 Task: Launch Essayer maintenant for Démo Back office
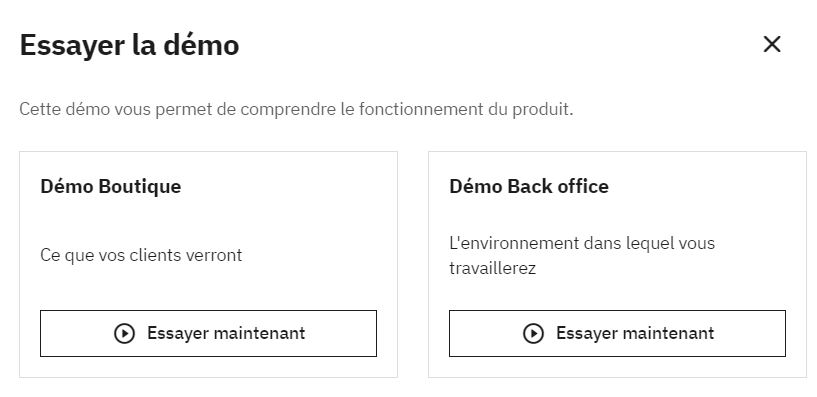tap(617, 333)
